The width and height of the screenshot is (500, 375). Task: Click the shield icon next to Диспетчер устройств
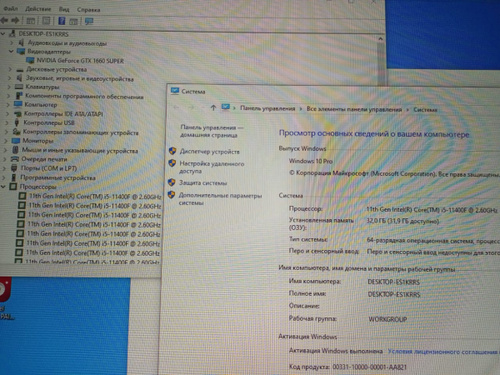(172, 151)
